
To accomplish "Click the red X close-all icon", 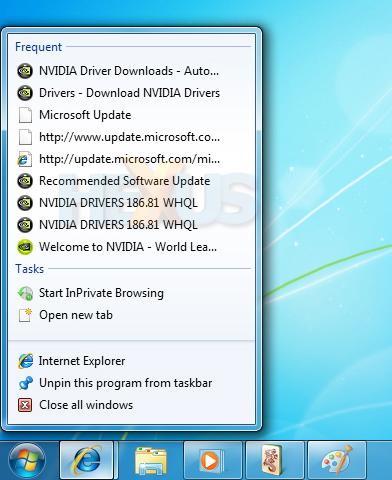I will (25, 405).
